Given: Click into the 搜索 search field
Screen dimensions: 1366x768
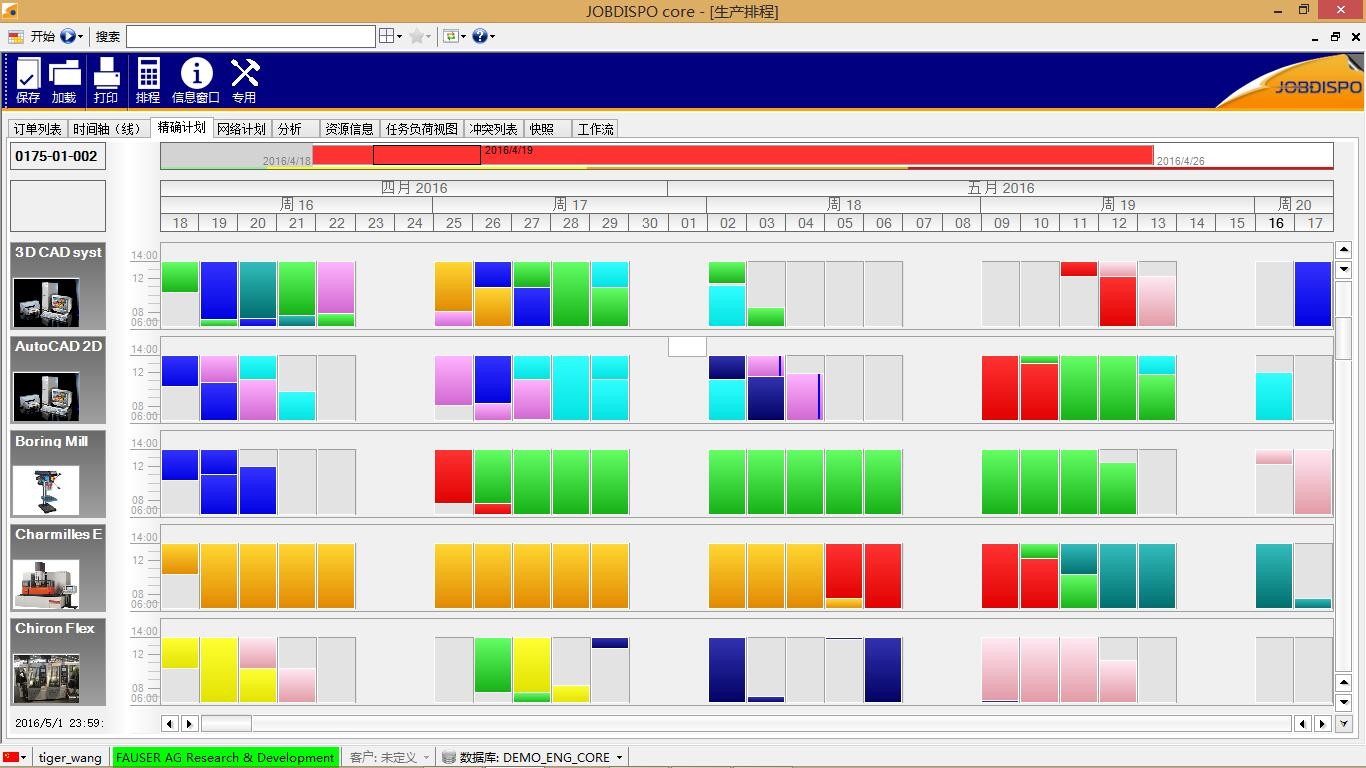Looking at the screenshot, I should tap(250, 36).
